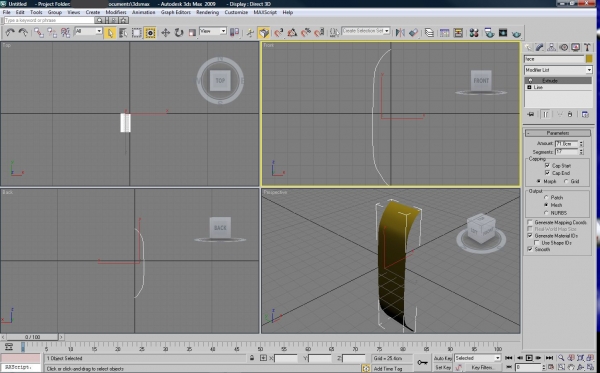Click the Auto Key button
This screenshot has height=373, width=600.
coord(443,358)
